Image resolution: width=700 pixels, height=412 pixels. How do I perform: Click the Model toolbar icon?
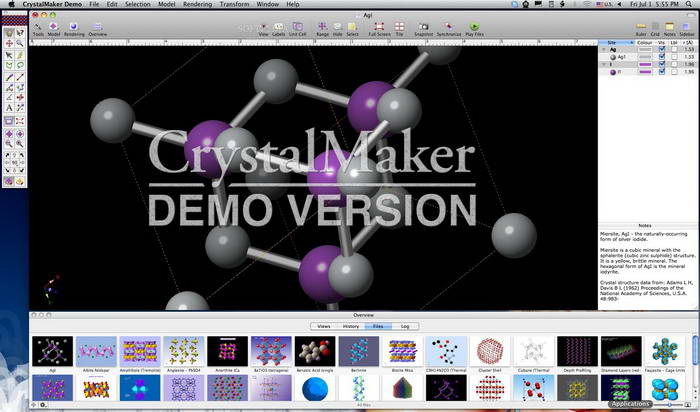tap(53, 29)
